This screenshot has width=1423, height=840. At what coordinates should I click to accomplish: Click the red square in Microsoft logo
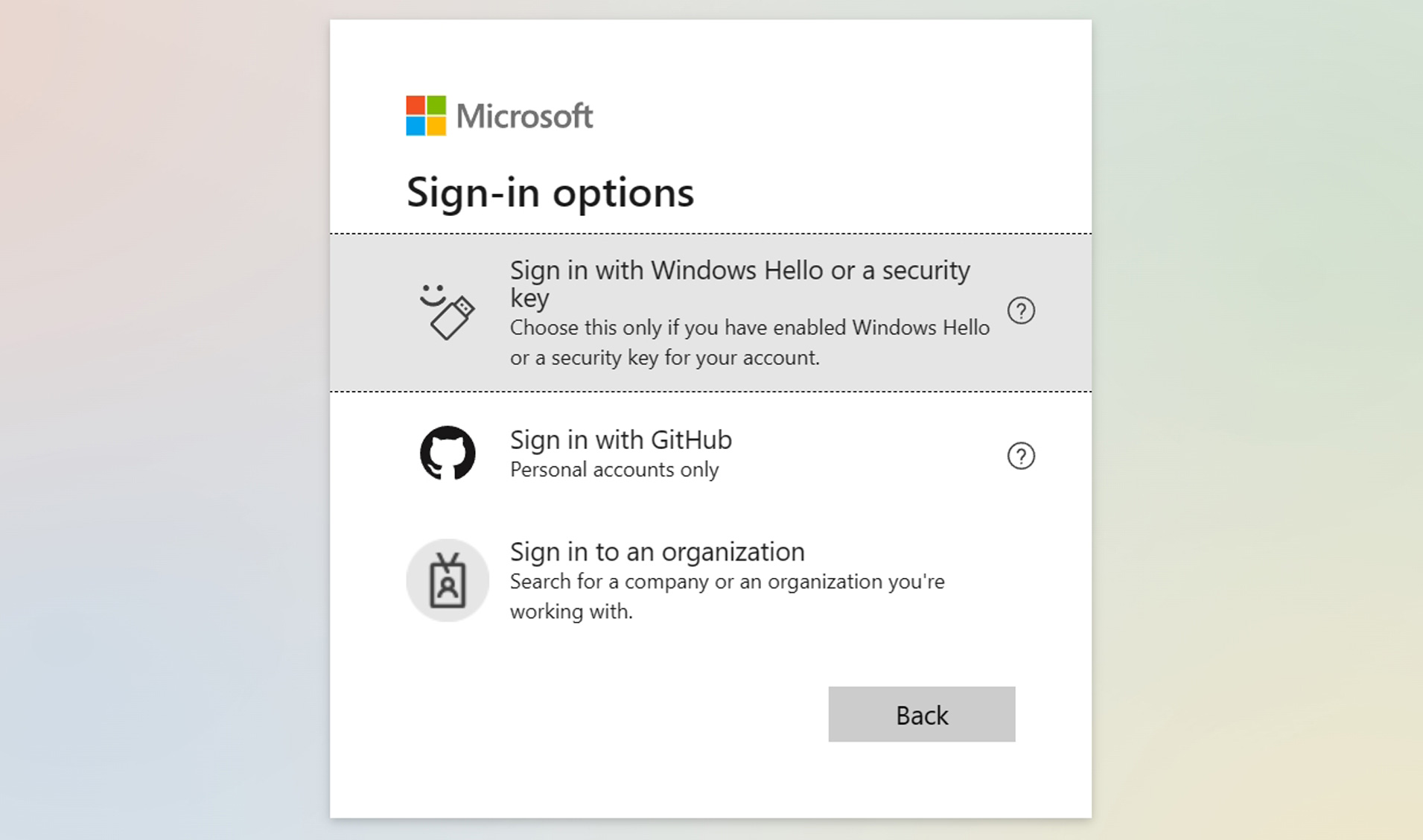pyautogui.click(x=414, y=105)
